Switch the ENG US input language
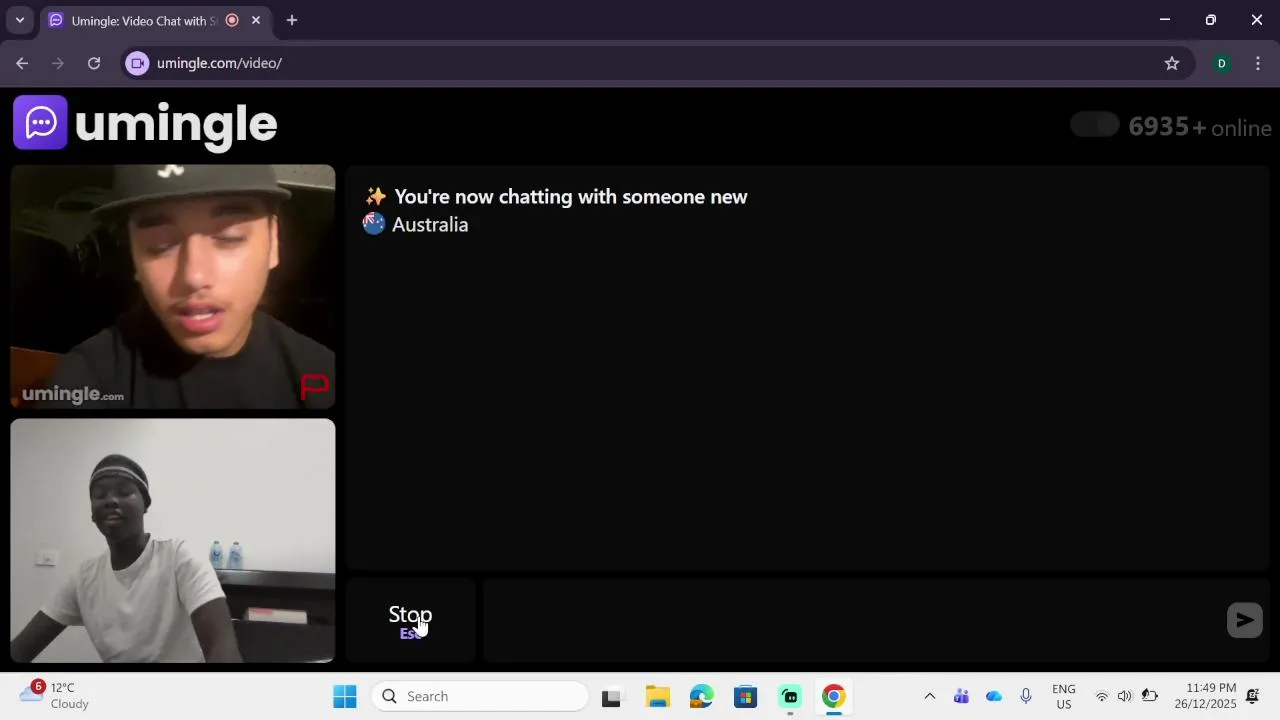The image size is (1280, 720). point(1064,696)
